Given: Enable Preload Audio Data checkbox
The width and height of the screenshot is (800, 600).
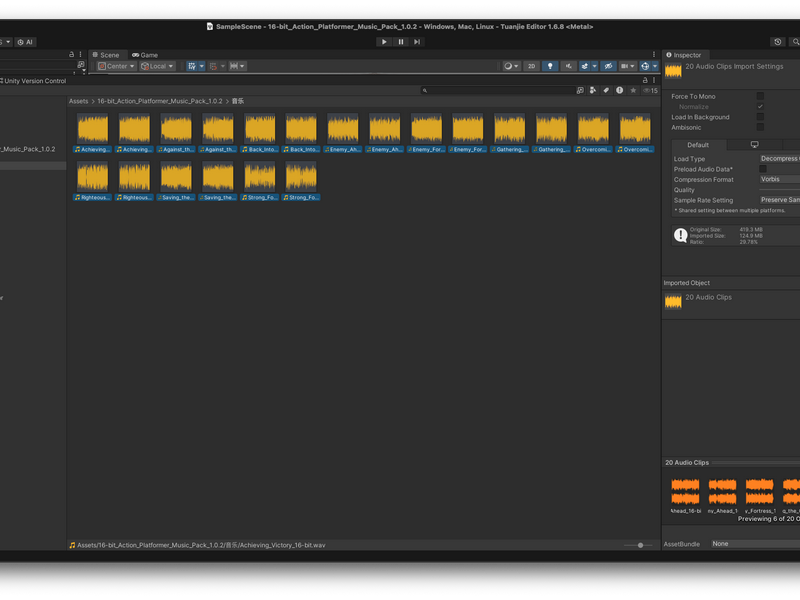Looking at the screenshot, I should pyautogui.click(x=763, y=169).
